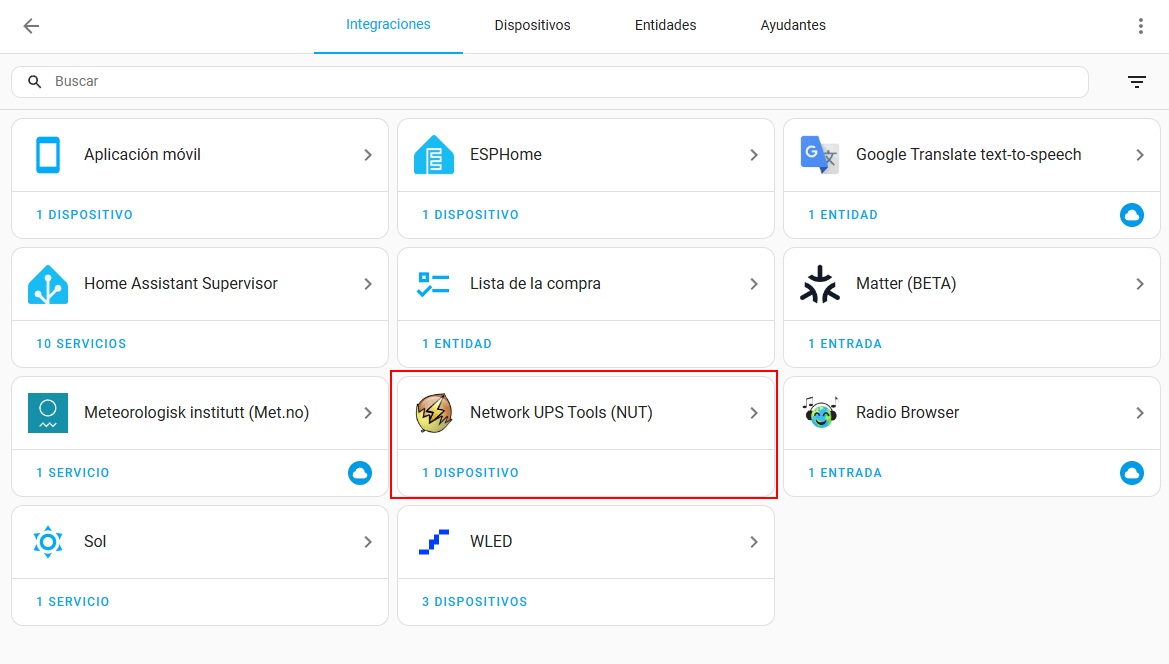Expand Google Translate text-to-speech chevron
Image resolution: width=1169 pixels, height=664 pixels.
(1140, 155)
